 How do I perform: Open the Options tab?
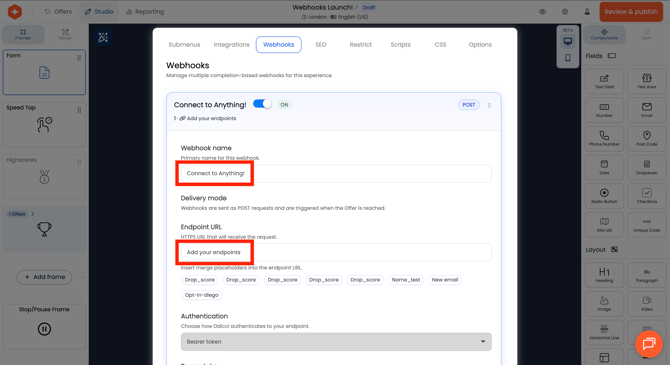tap(480, 44)
